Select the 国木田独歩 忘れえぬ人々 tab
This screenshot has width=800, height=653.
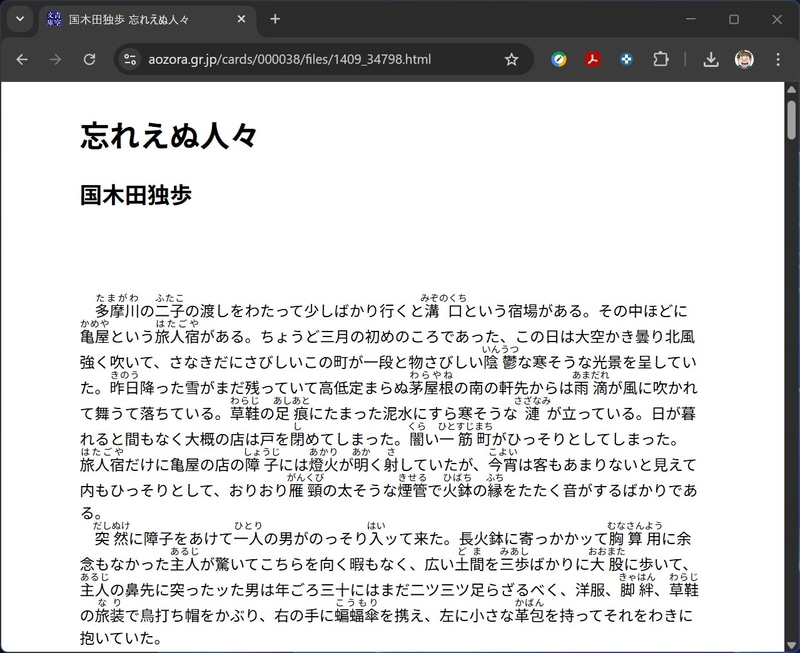(x=147, y=20)
